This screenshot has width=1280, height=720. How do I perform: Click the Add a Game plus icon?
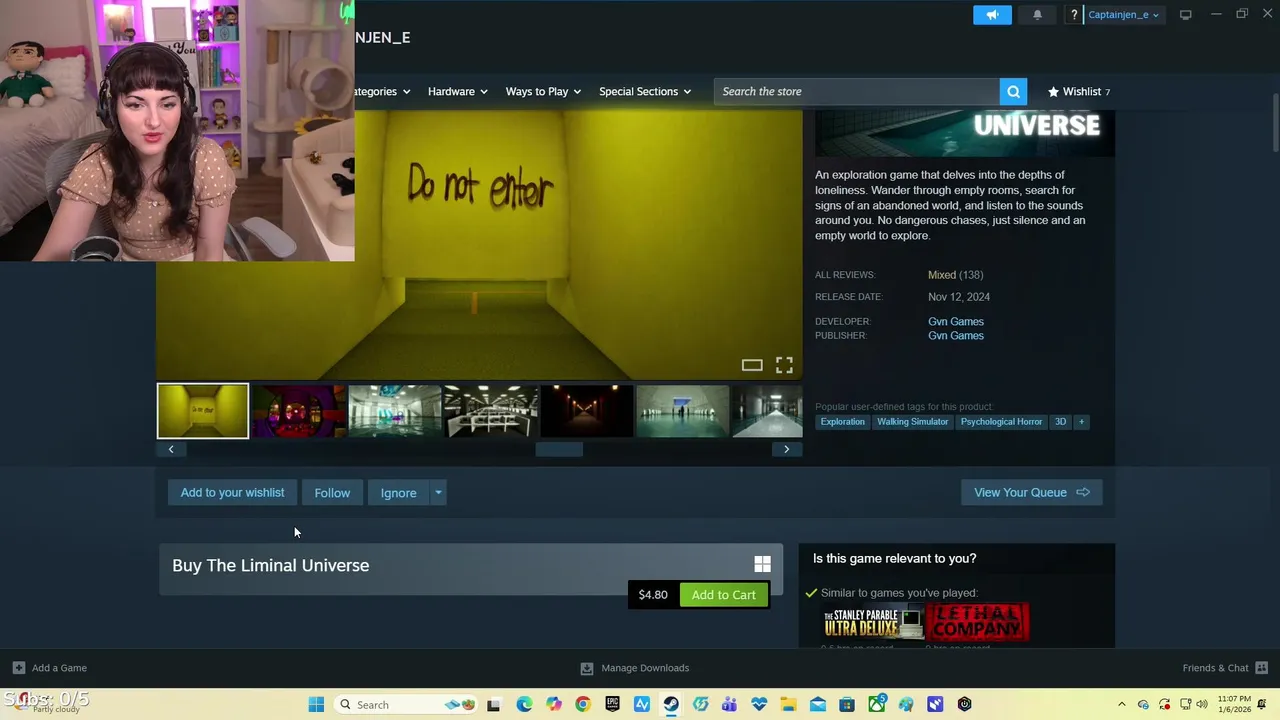[18, 668]
